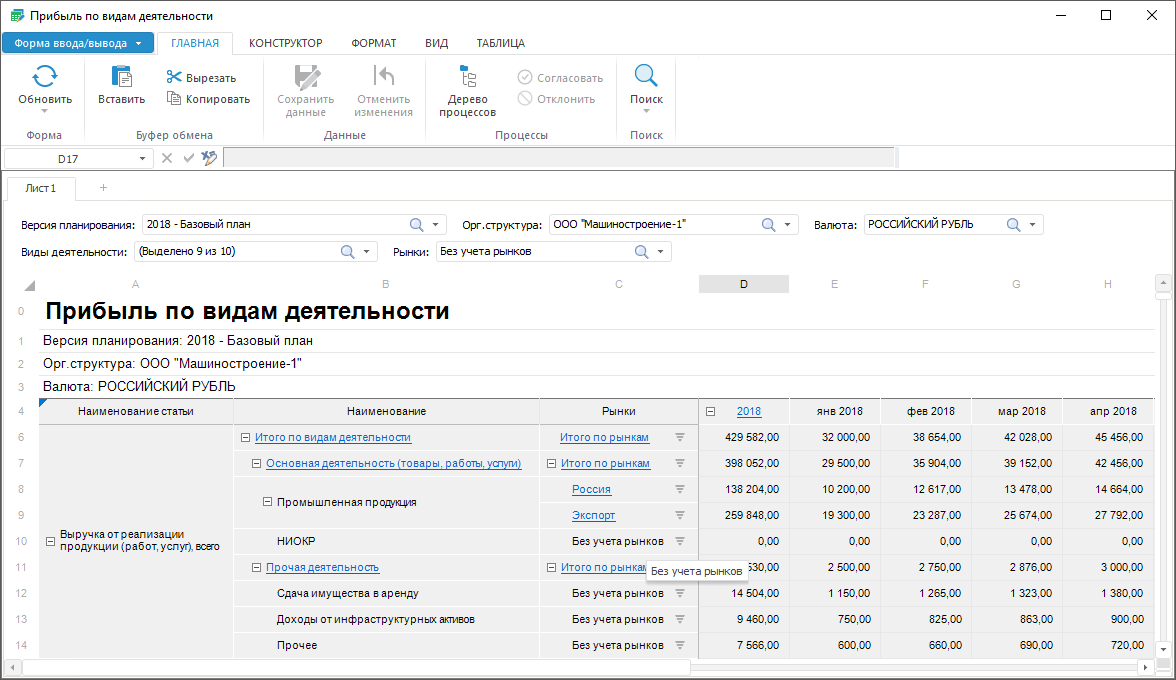Click the Поиск magnifier icon in the ribbon
Screen dimensions: 1176x680
tap(646, 77)
